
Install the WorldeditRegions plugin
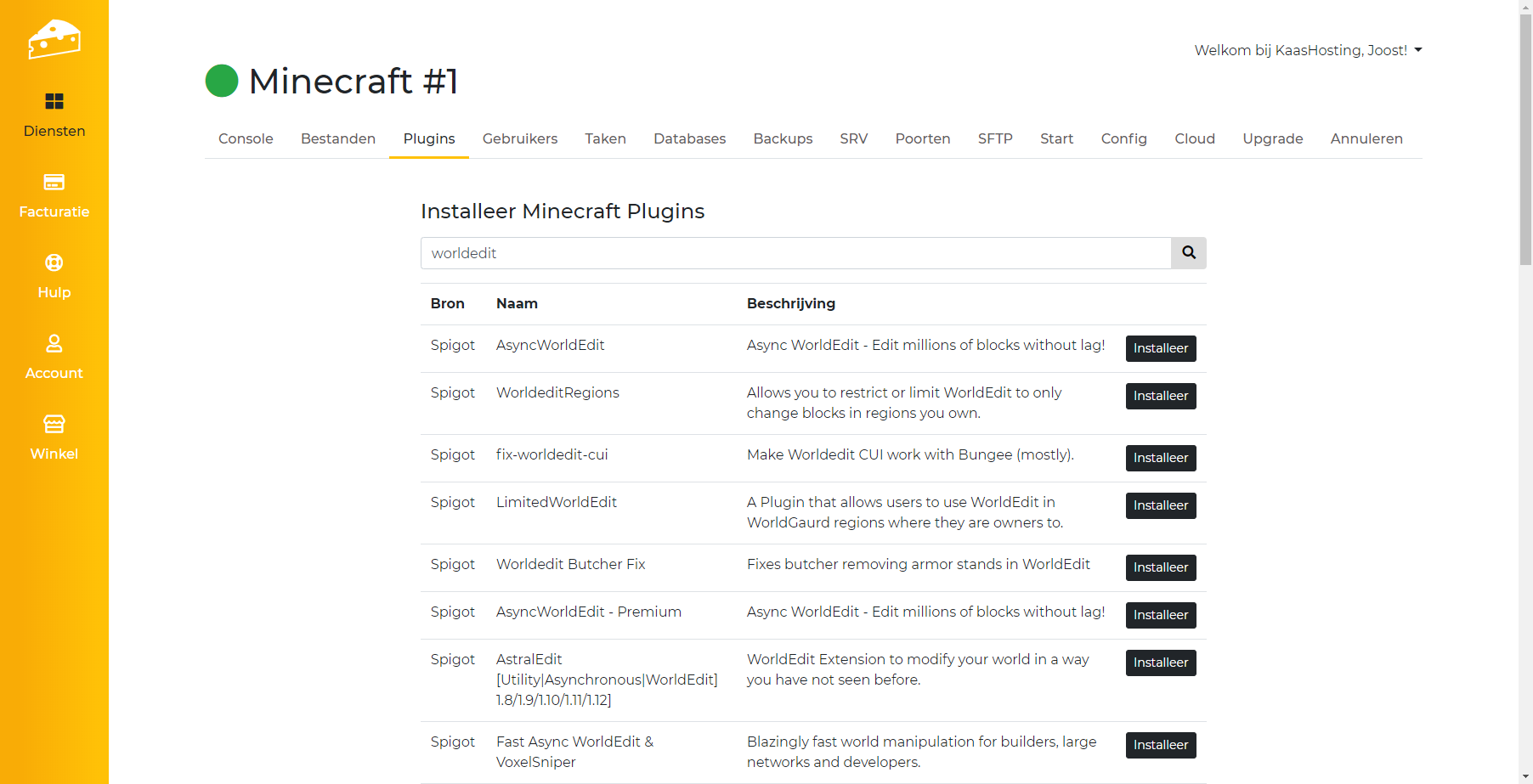coord(1160,396)
